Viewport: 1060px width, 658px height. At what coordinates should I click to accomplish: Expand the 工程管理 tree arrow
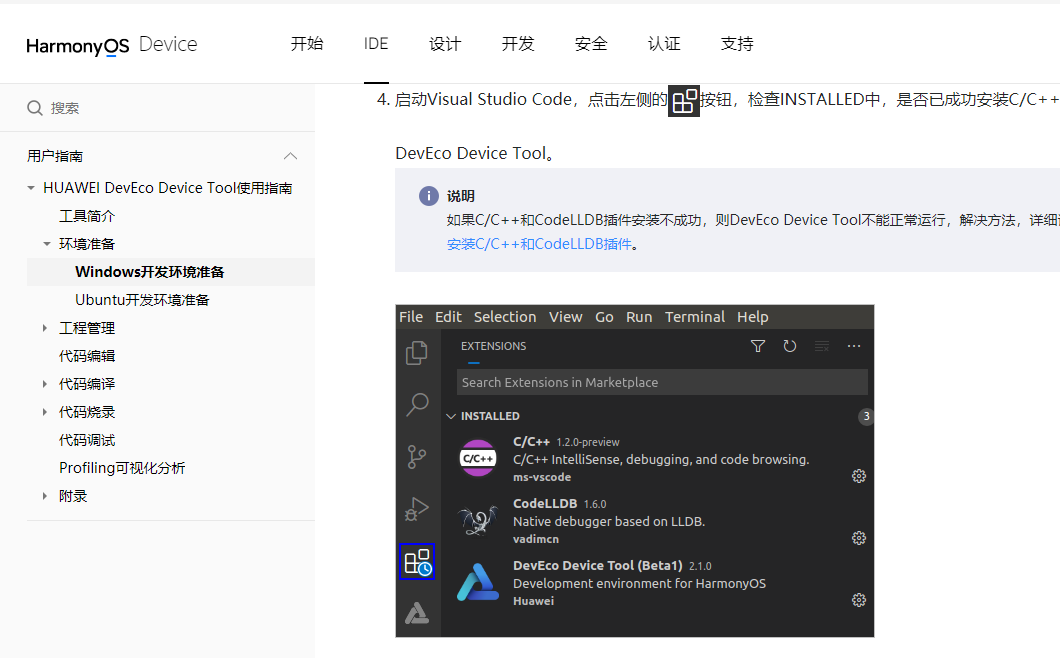tap(45, 328)
